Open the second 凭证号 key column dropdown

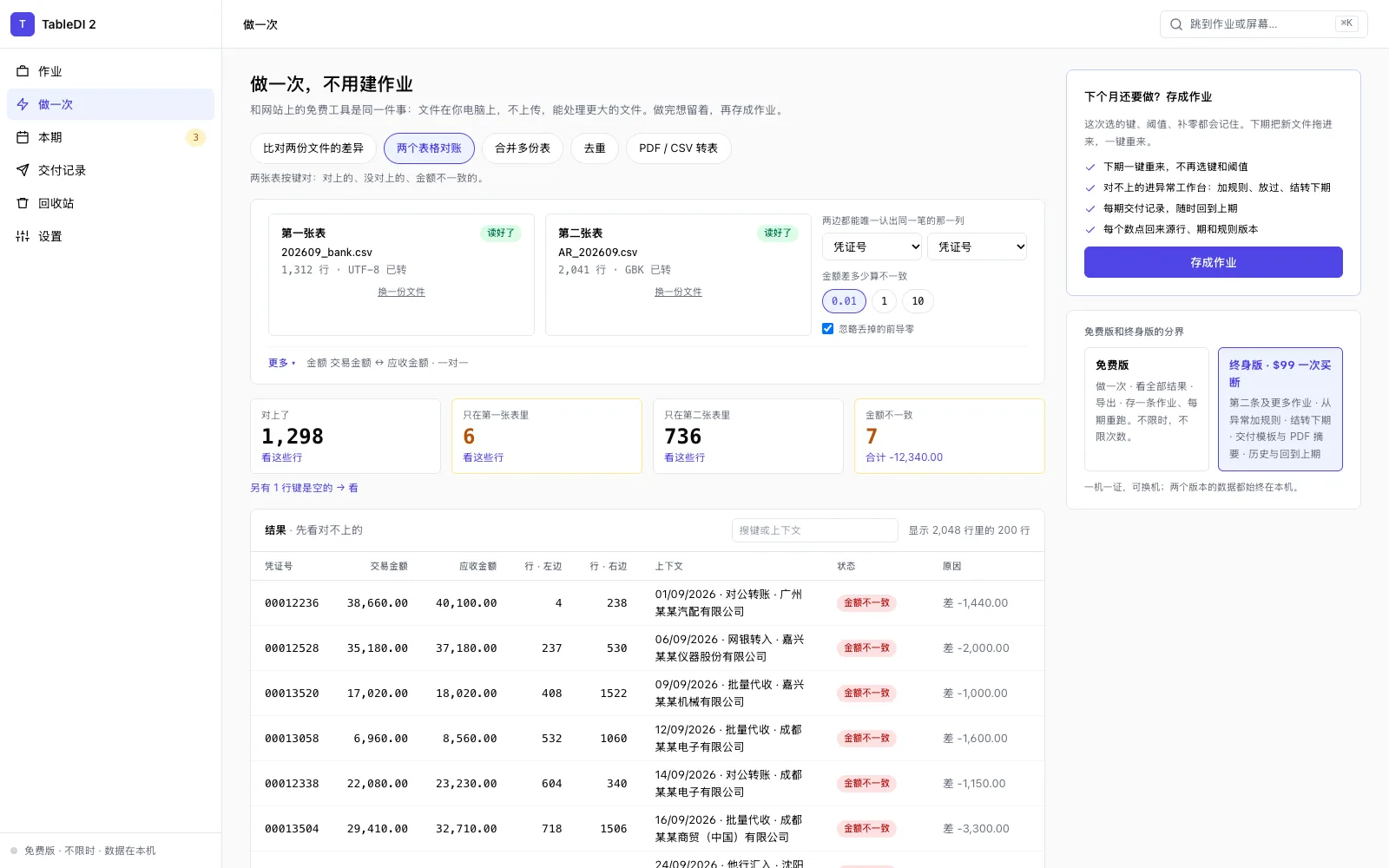tap(977, 247)
